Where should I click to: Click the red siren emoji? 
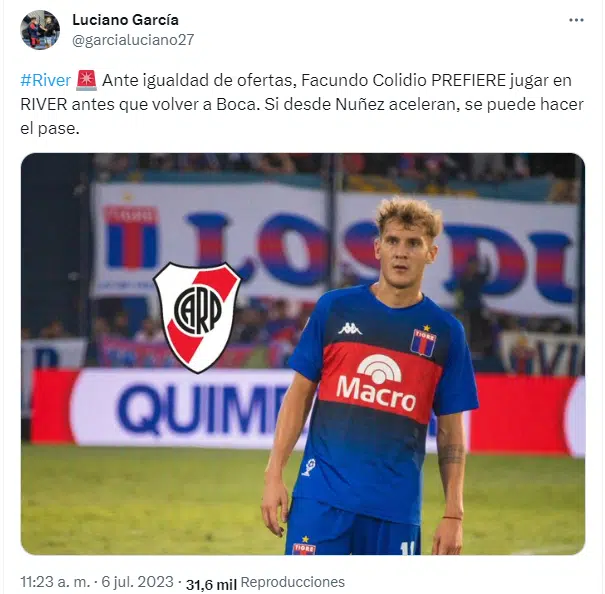coord(86,80)
